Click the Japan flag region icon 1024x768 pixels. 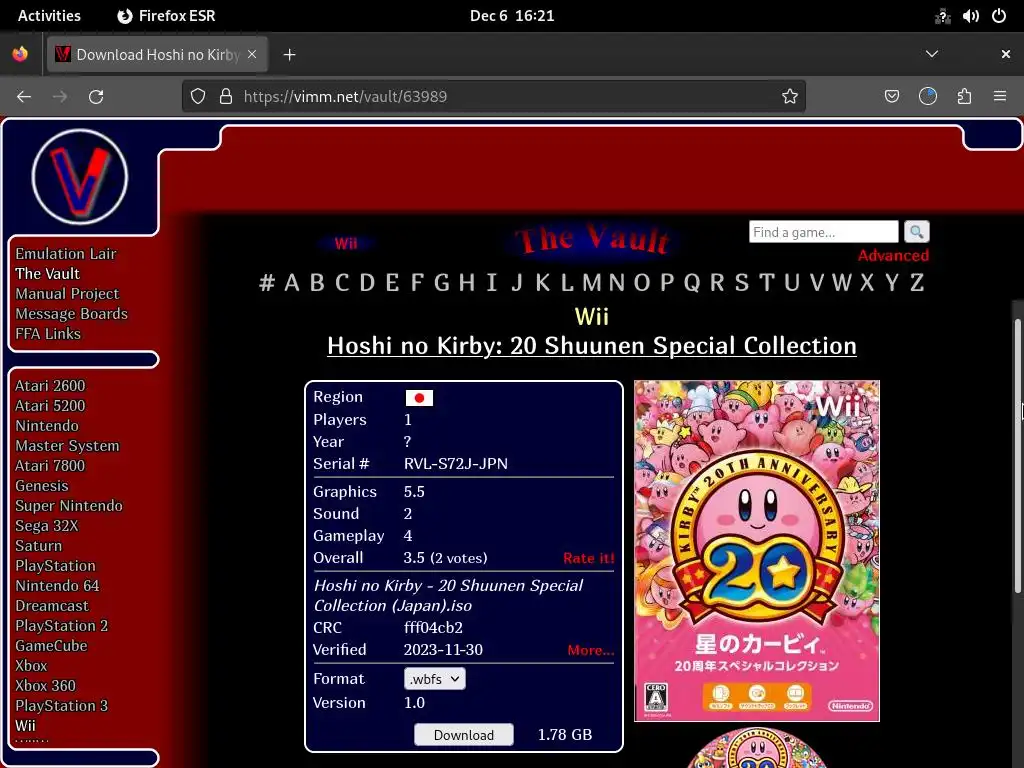tap(419, 398)
